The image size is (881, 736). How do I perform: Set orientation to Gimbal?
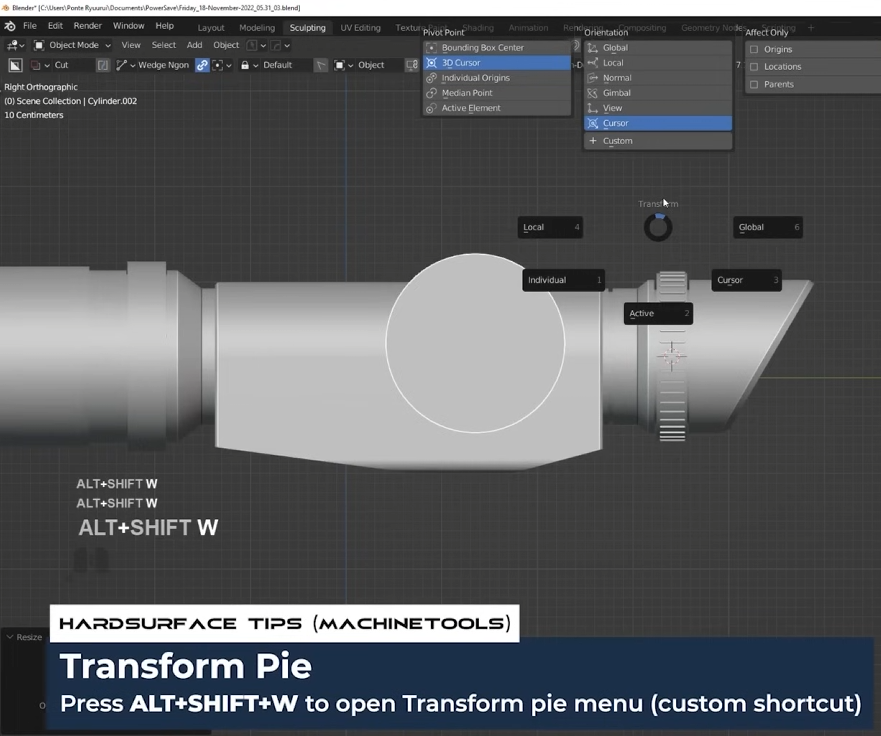(x=658, y=93)
